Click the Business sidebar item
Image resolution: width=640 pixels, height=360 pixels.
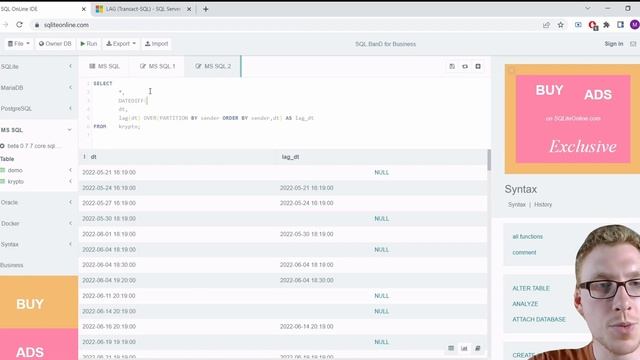click(12, 265)
